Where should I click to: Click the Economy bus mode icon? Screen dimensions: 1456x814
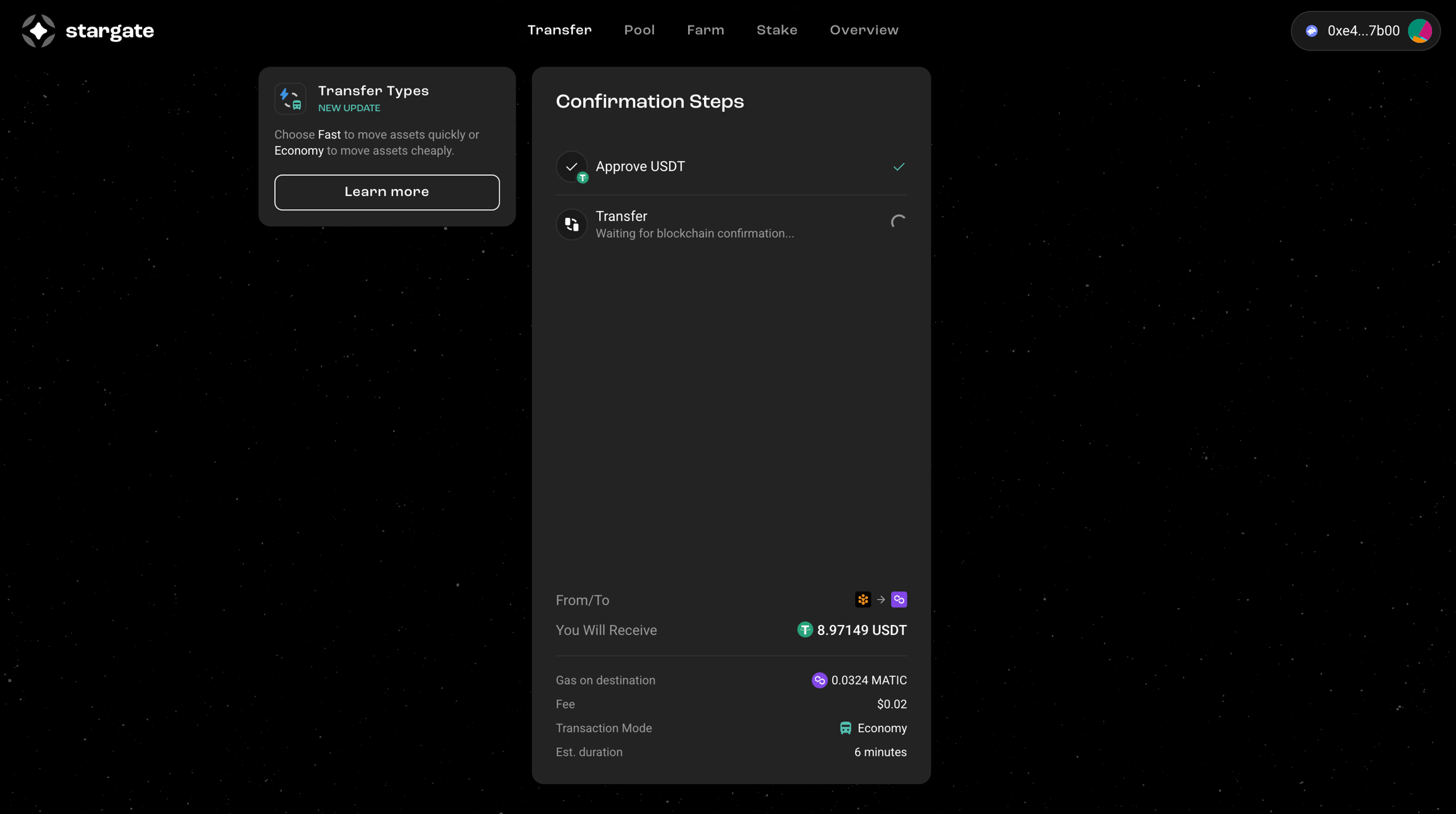point(845,728)
